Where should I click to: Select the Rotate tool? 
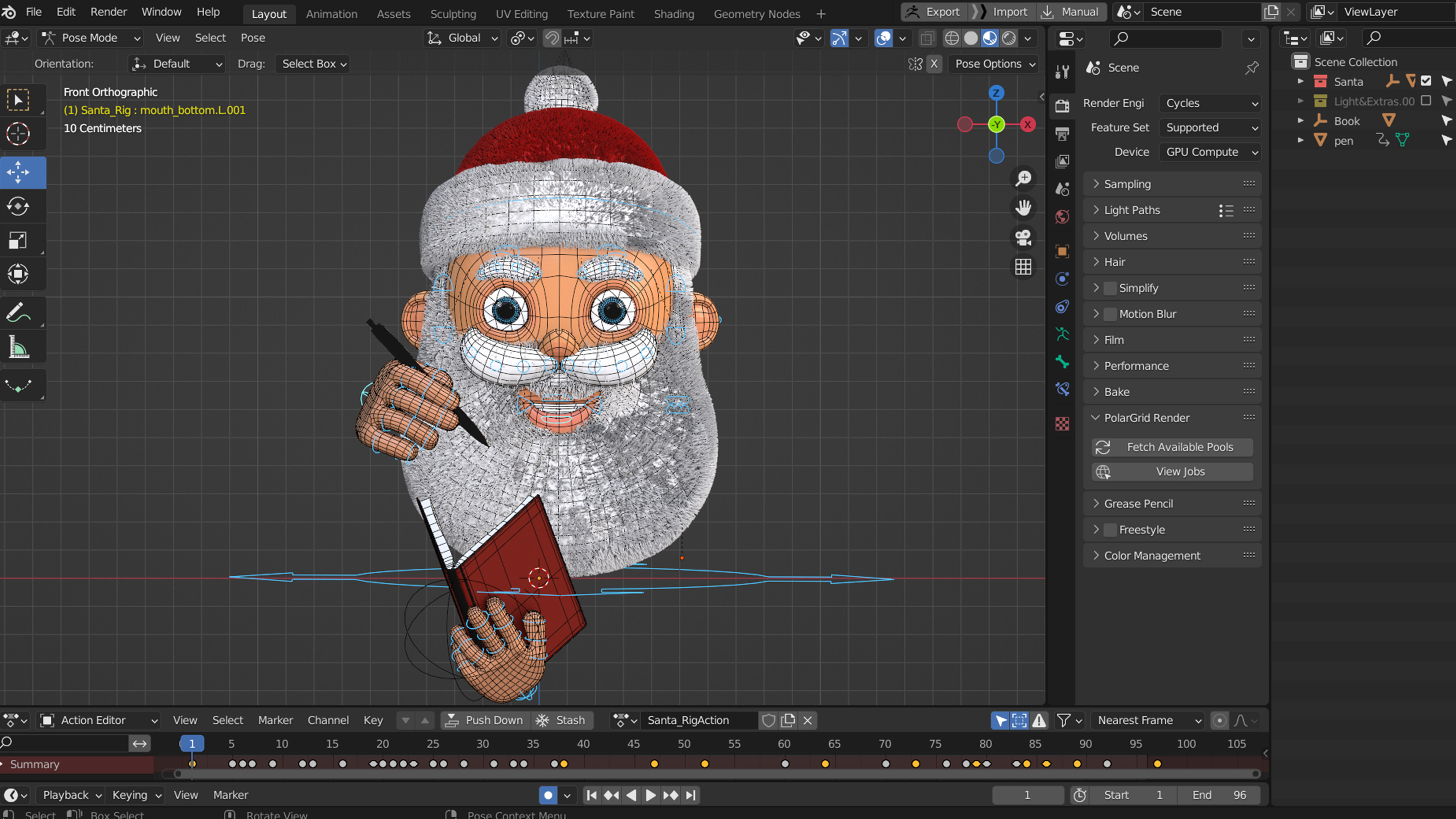[18, 206]
